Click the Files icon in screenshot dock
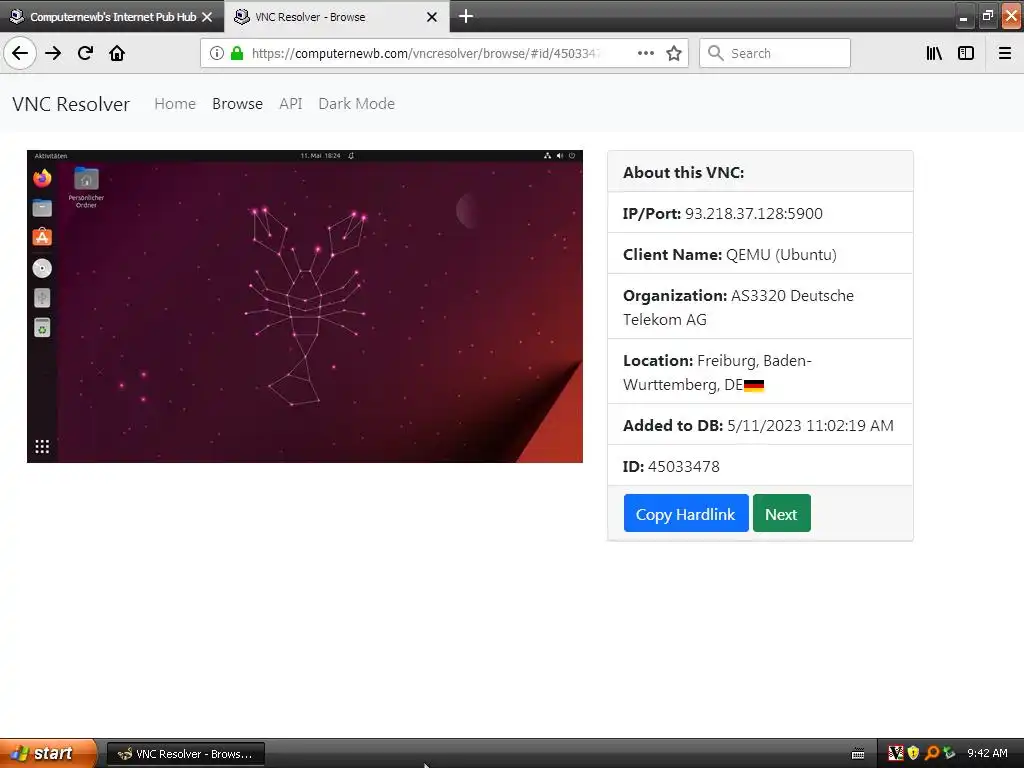 pos(42,208)
